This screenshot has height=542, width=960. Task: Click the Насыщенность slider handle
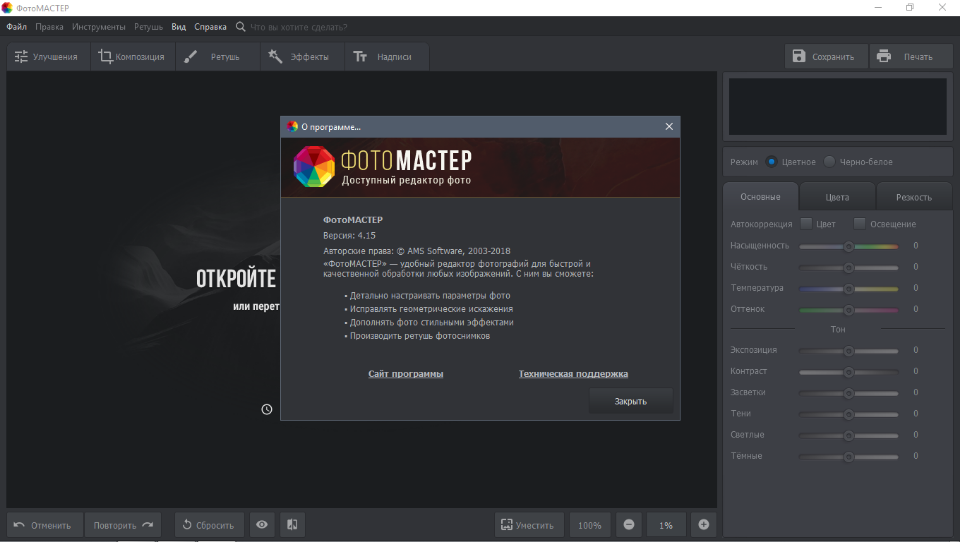[x=848, y=246]
